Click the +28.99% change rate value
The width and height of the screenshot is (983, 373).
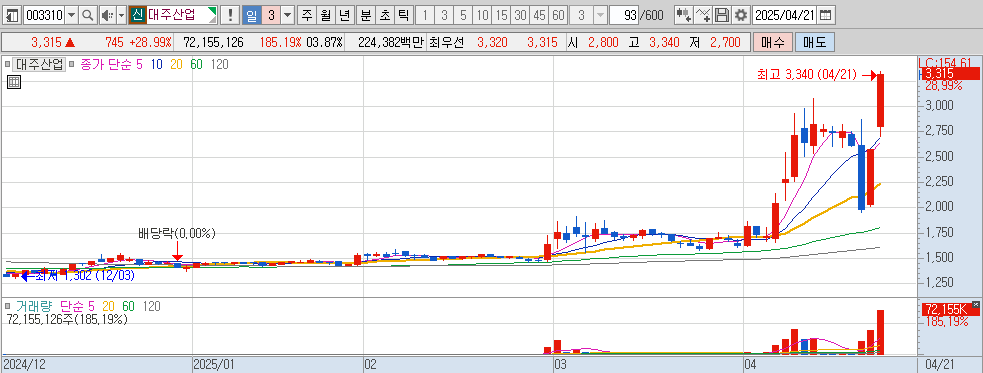coord(150,43)
